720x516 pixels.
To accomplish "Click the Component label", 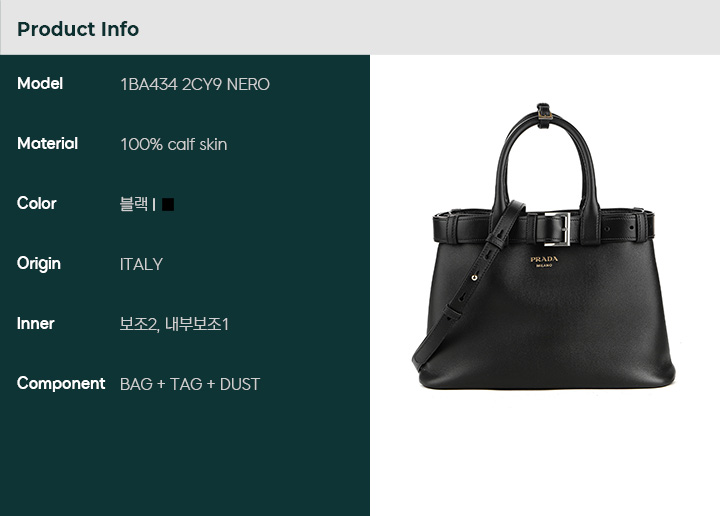I will pos(61,384).
